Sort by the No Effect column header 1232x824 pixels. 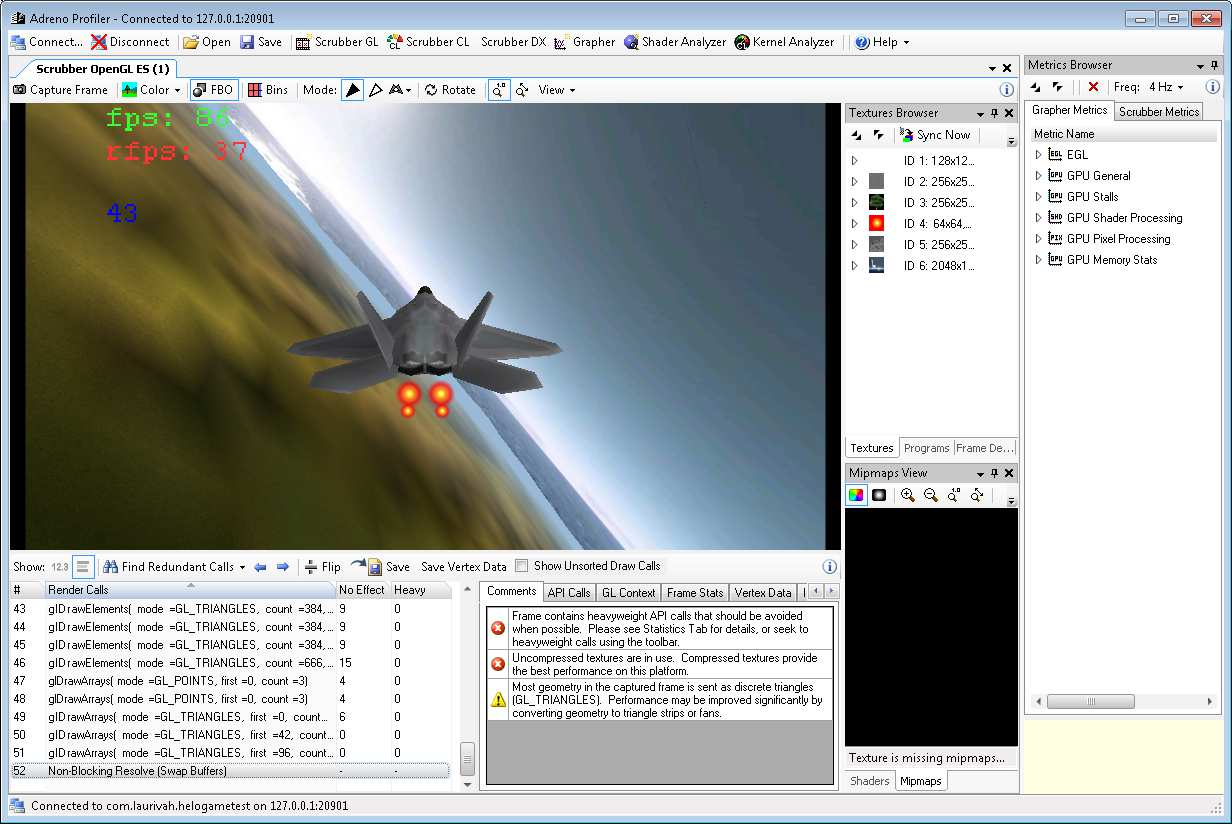(362, 590)
